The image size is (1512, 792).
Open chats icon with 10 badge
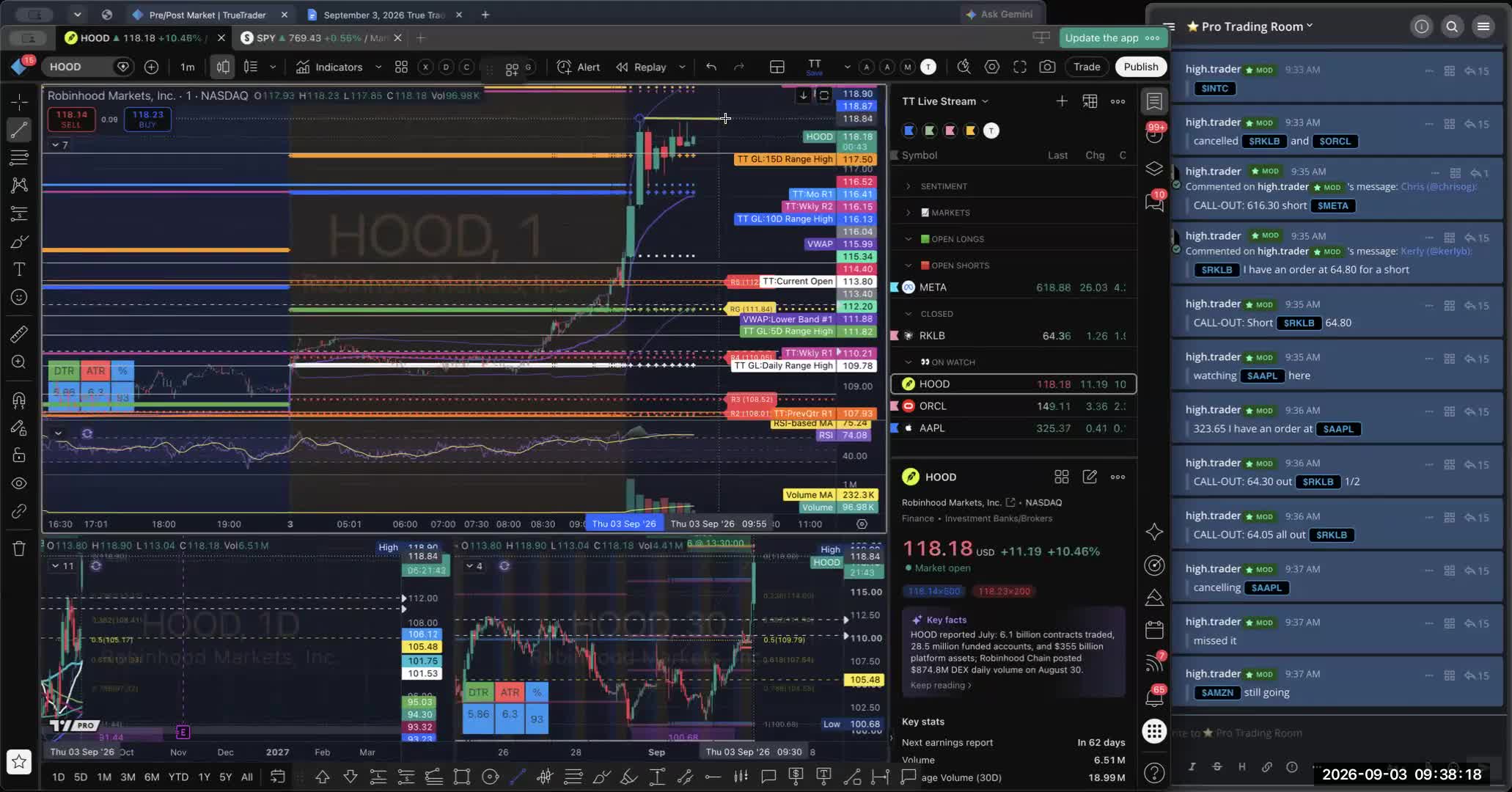pyautogui.click(x=1154, y=202)
